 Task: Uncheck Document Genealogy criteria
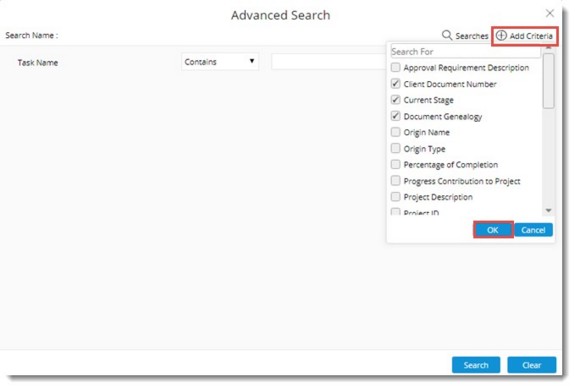click(x=395, y=116)
